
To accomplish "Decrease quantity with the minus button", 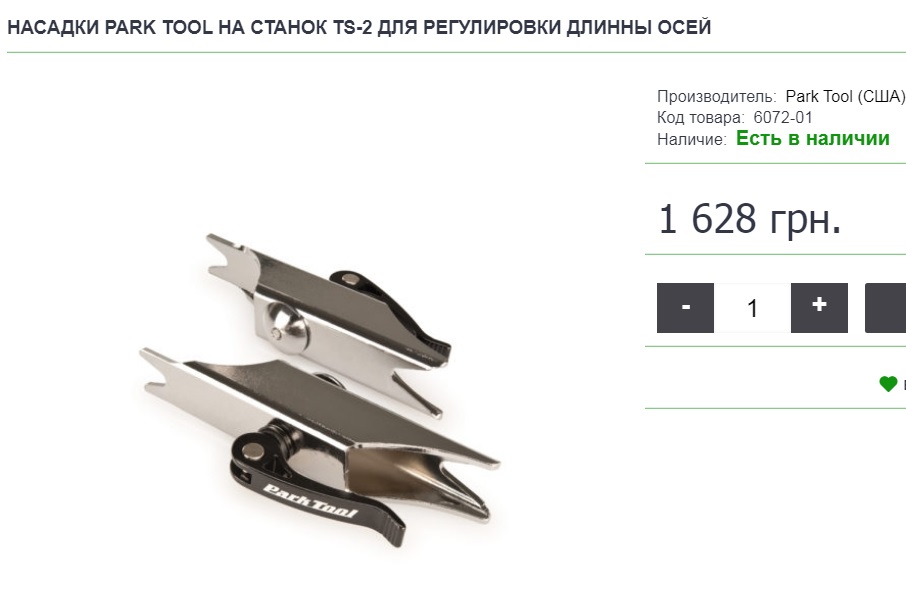I will click(x=685, y=308).
